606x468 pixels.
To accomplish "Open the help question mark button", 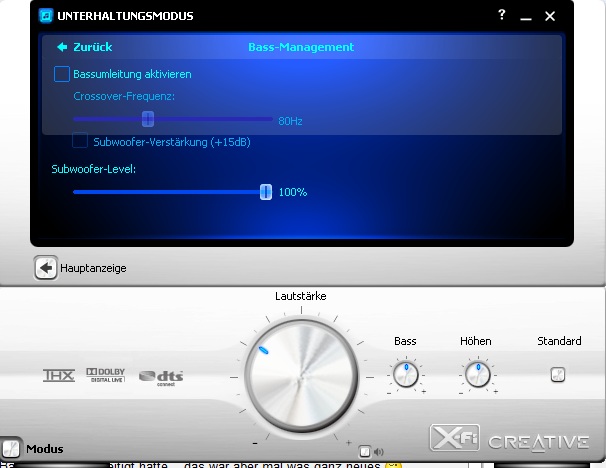I will point(502,15).
